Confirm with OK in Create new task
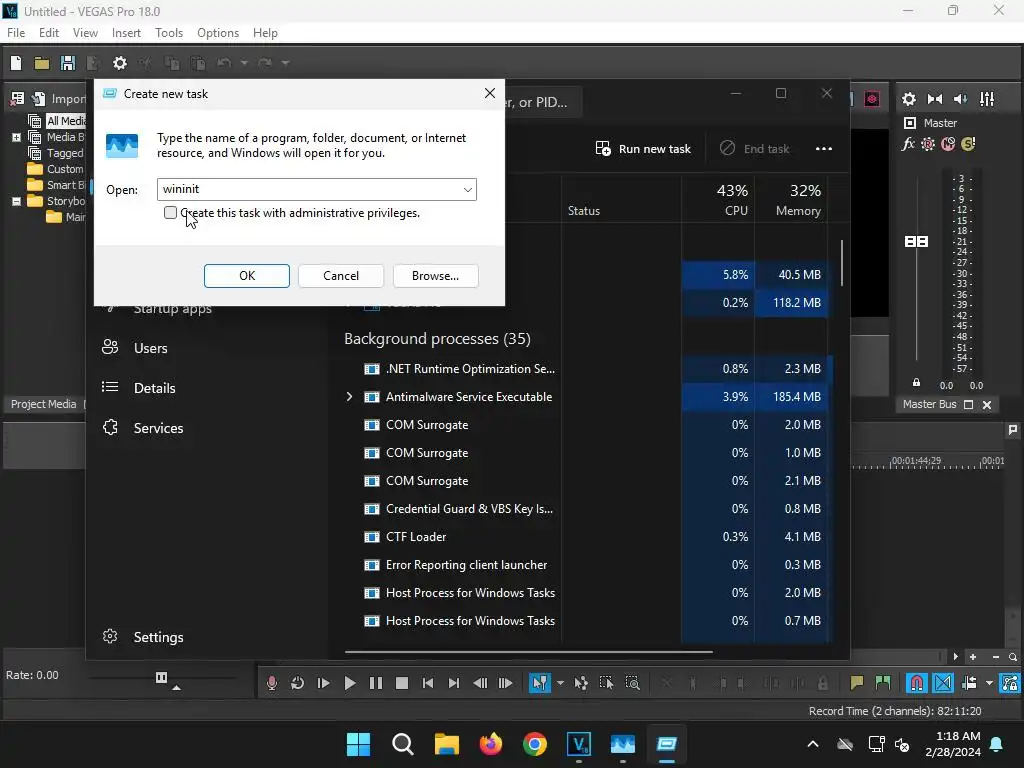 click(x=247, y=276)
